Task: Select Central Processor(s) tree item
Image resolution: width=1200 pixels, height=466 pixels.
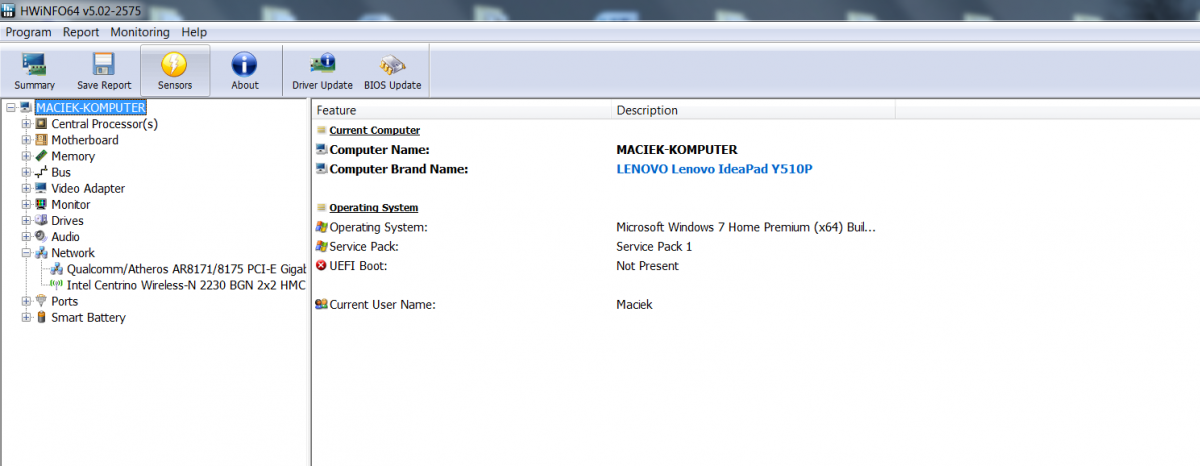Action: click(104, 124)
